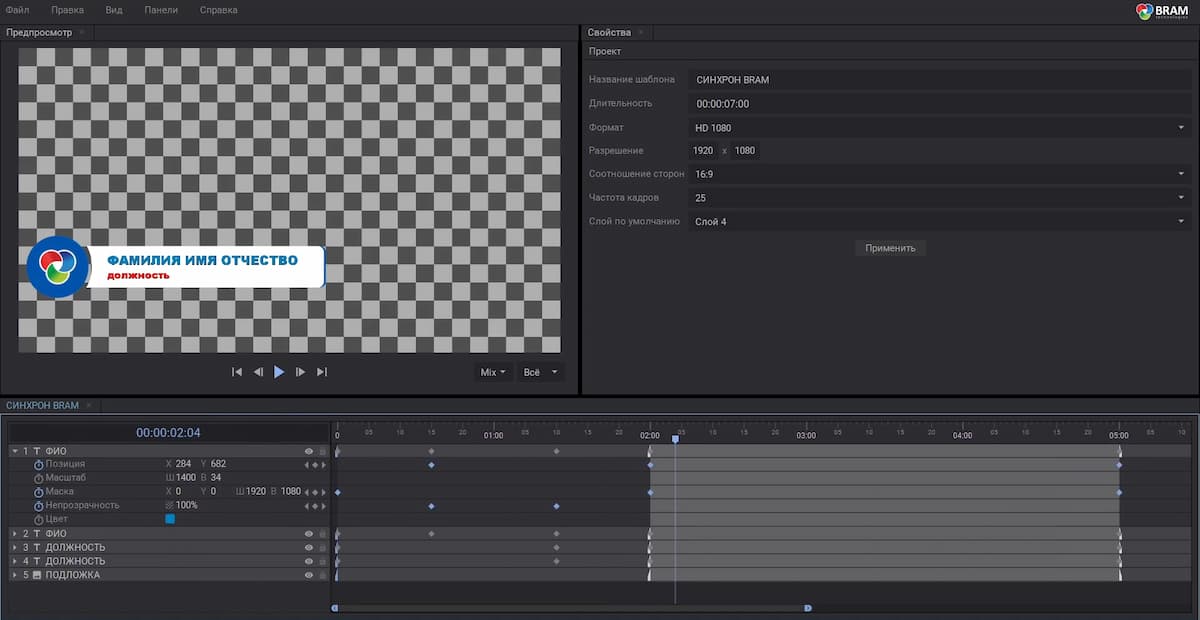Viewport: 1200px width, 620px height.
Task: Toggle lock on layer 2 ФИО
Action: pyautogui.click(x=322, y=534)
